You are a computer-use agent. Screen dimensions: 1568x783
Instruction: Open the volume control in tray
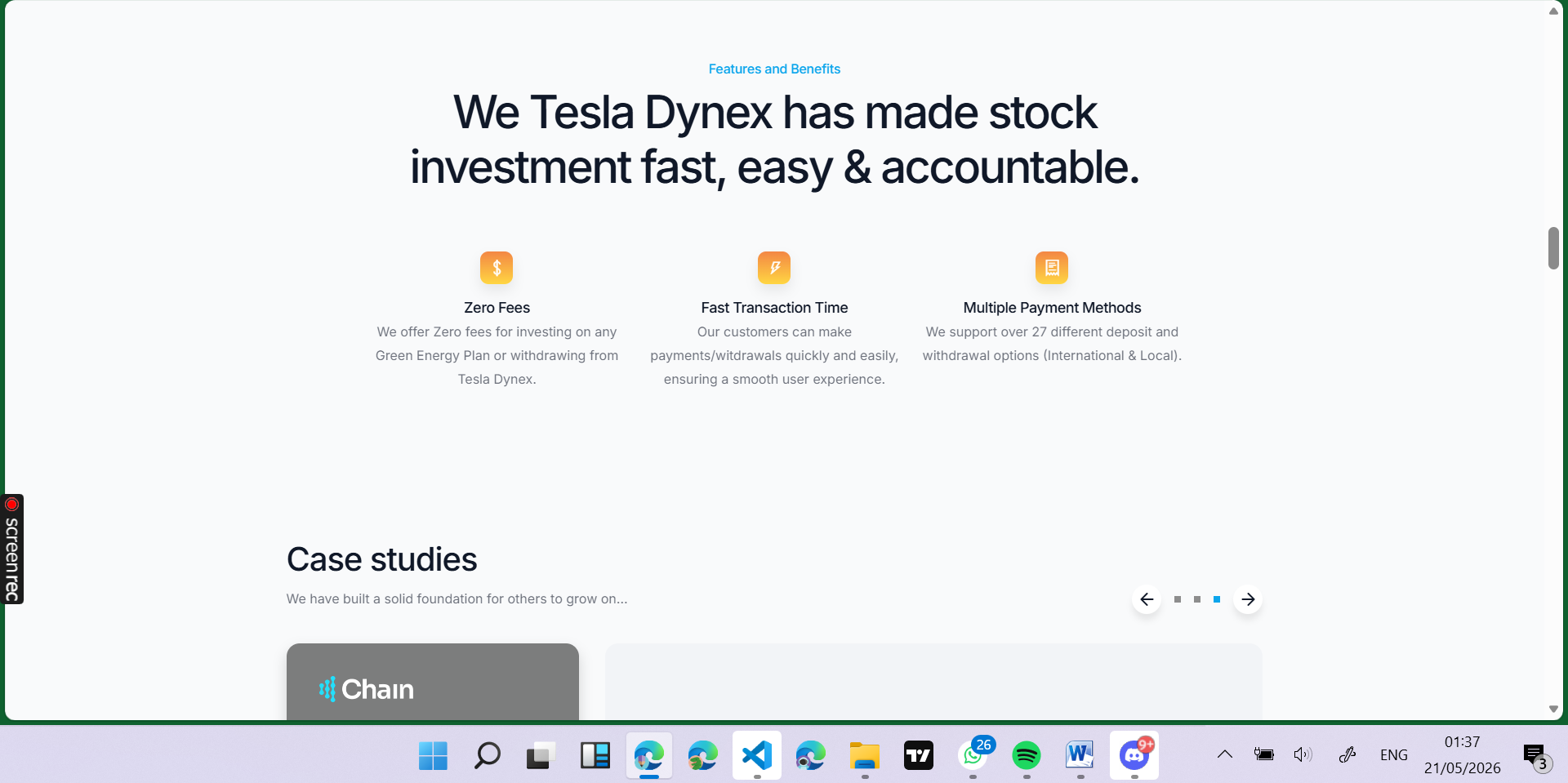[x=1303, y=754]
